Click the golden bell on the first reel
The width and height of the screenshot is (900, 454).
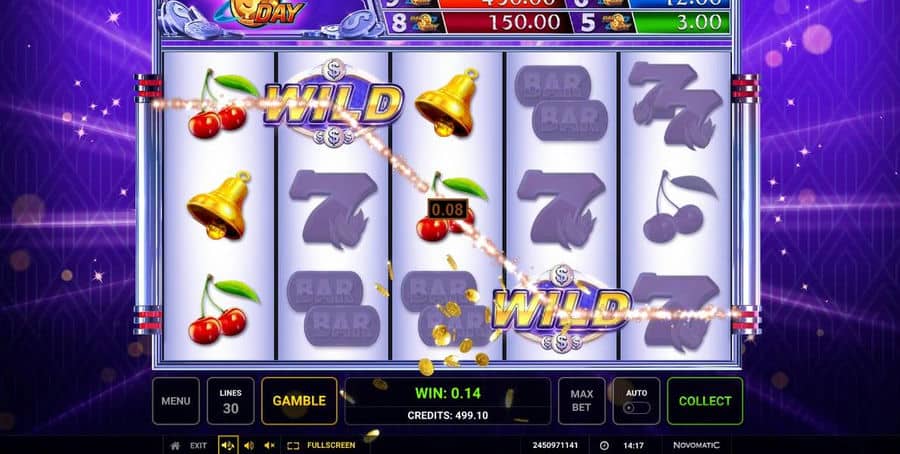click(x=219, y=205)
